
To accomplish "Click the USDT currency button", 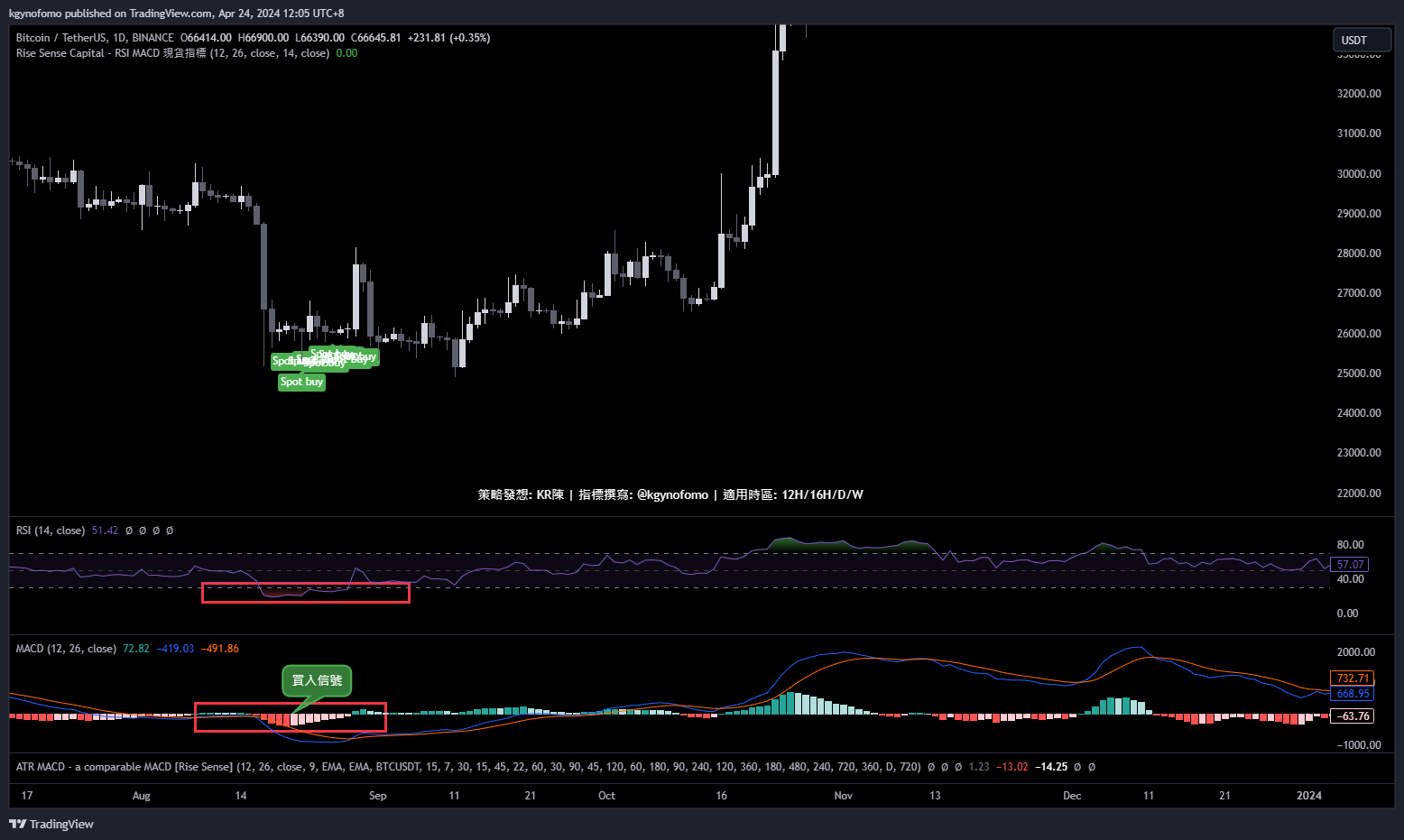I will pyautogui.click(x=1362, y=40).
